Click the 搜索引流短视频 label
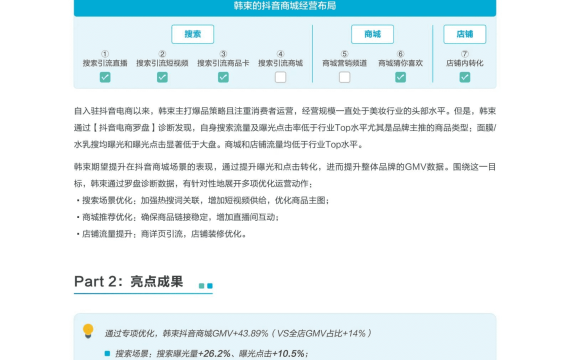Screen dimensions: 570x360 [x=162, y=63]
